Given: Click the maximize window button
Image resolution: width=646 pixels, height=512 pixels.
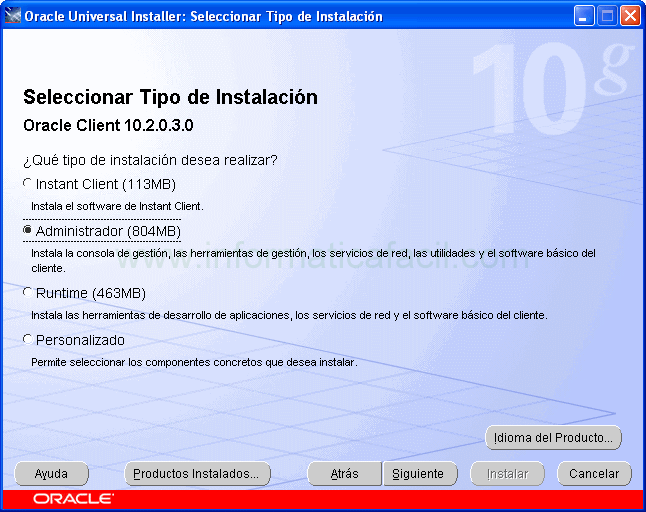Looking at the screenshot, I should (607, 16).
